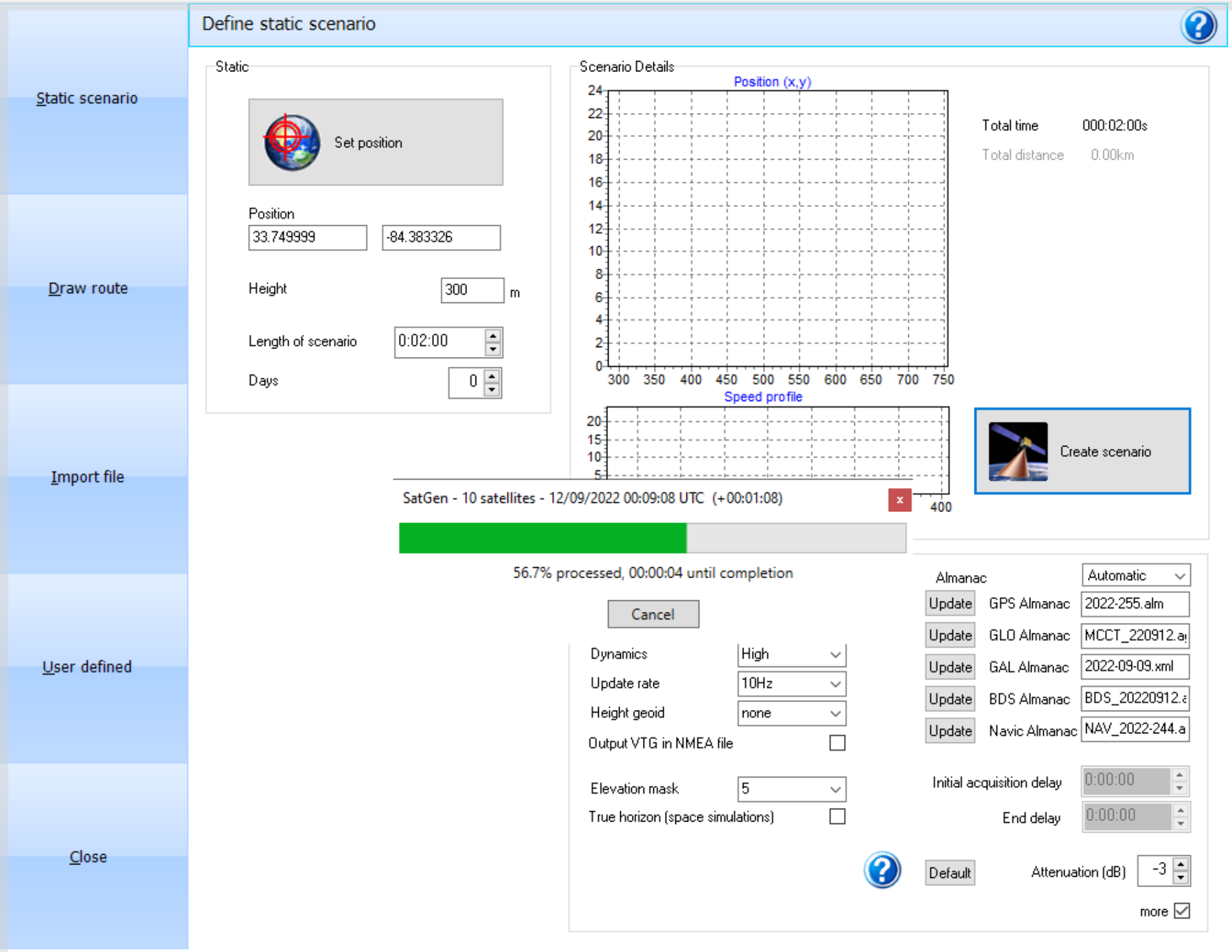Decrease Attenuation (dB) with the down arrow
This screenshot has width=1232, height=952.
click(1181, 878)
